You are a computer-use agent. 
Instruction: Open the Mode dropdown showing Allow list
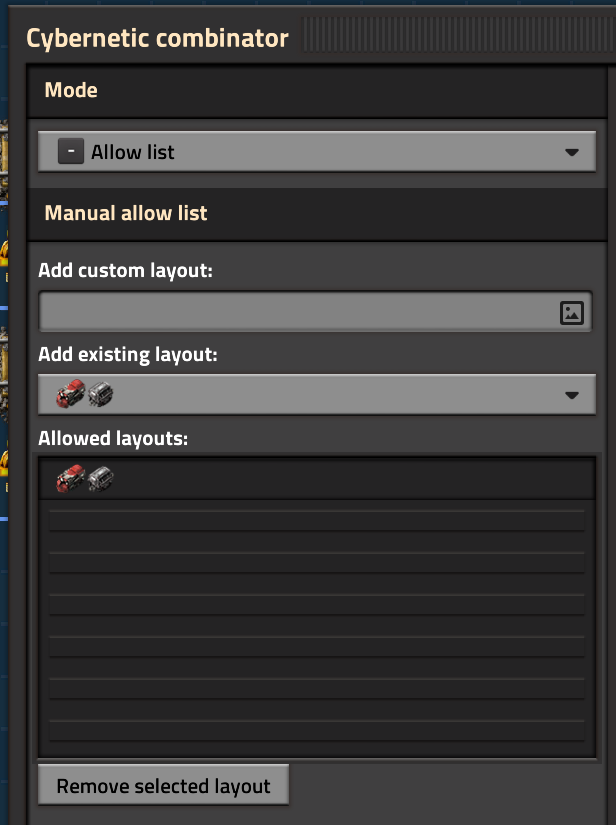[x=316, y=151]
